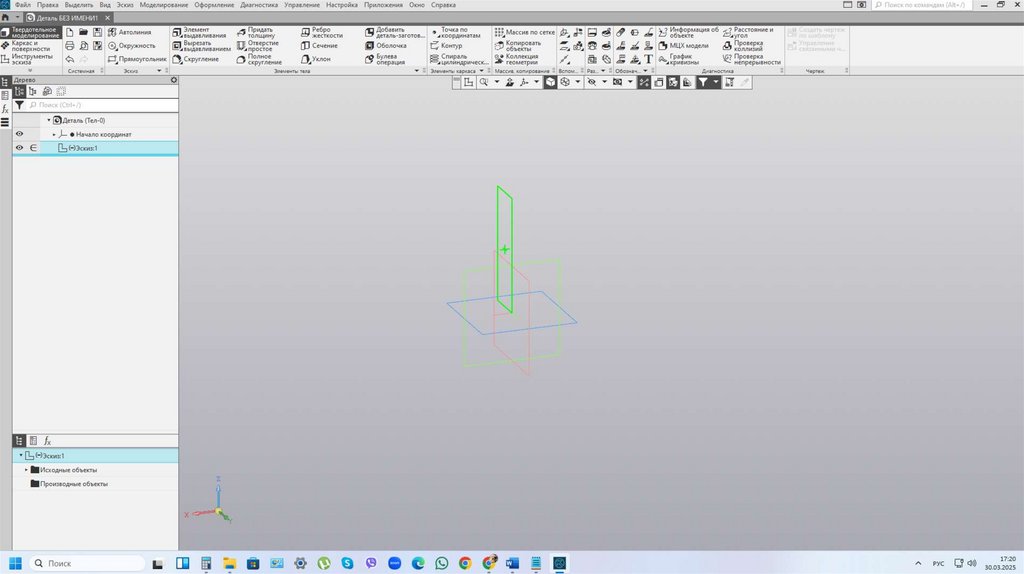The image size is (1024, 574).
Task: Run the Булева операция command
Action: pyautogui.click(x=385, y=59)
